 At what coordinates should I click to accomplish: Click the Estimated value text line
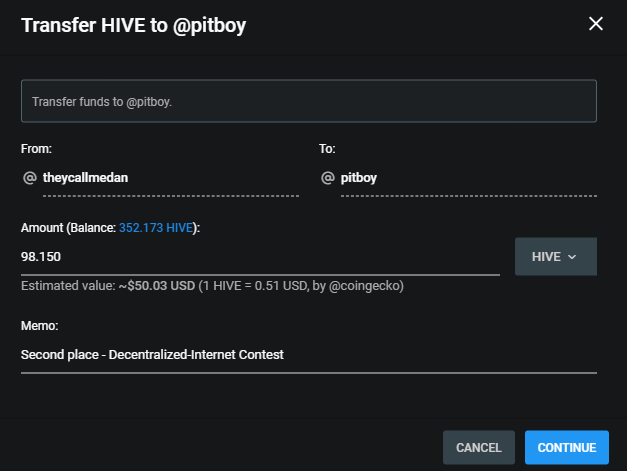click(x=212, y=286)
